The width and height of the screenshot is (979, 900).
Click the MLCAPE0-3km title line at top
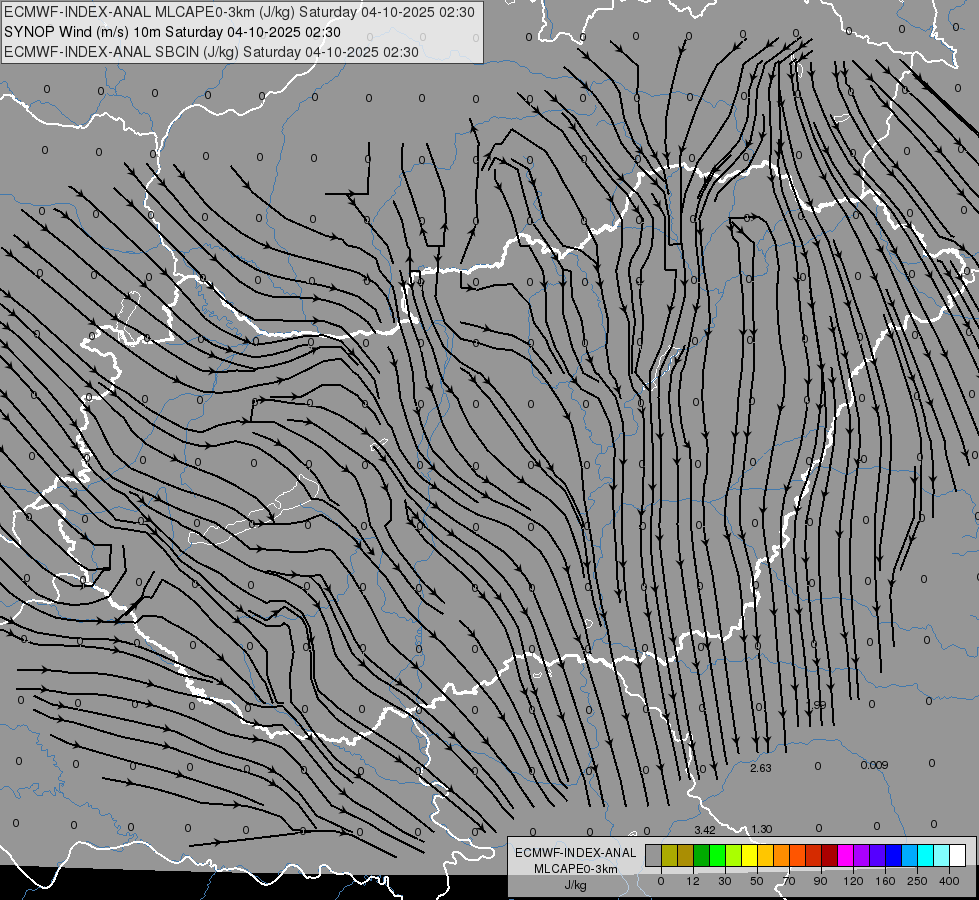[239, 12]
